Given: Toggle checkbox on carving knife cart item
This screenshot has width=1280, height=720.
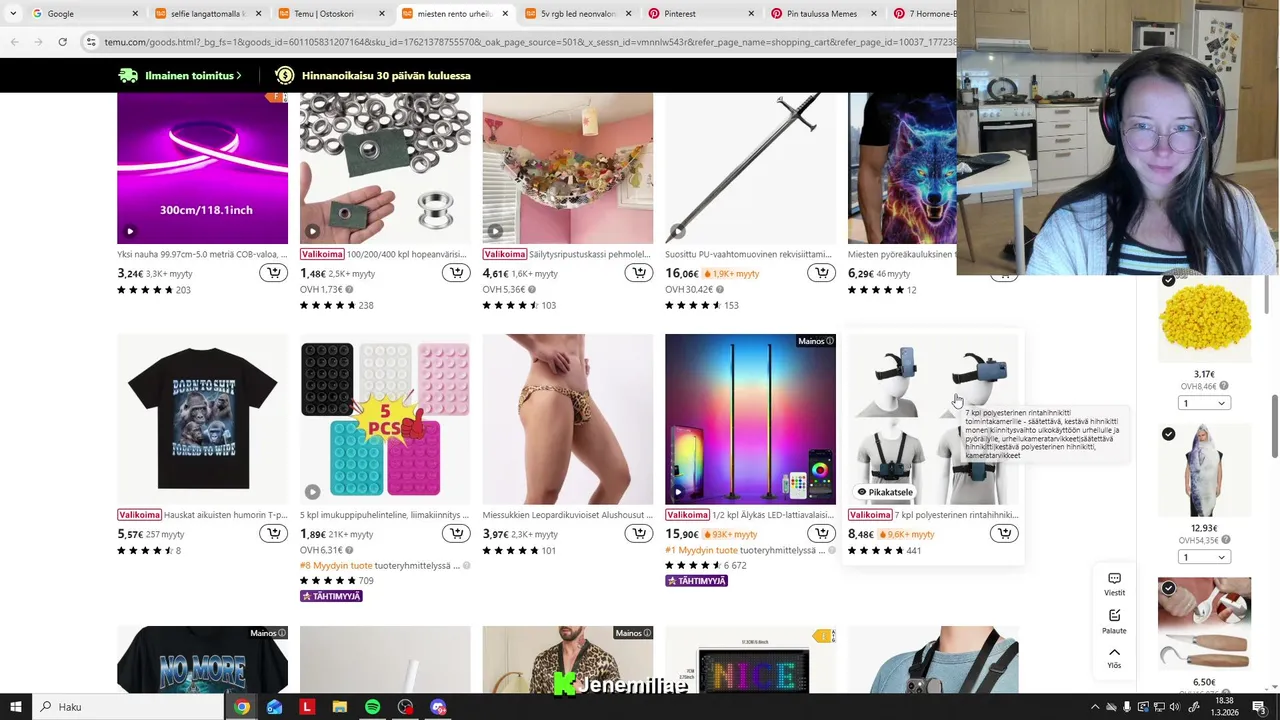Looking at the screenshot, I should click(1168, 588).
